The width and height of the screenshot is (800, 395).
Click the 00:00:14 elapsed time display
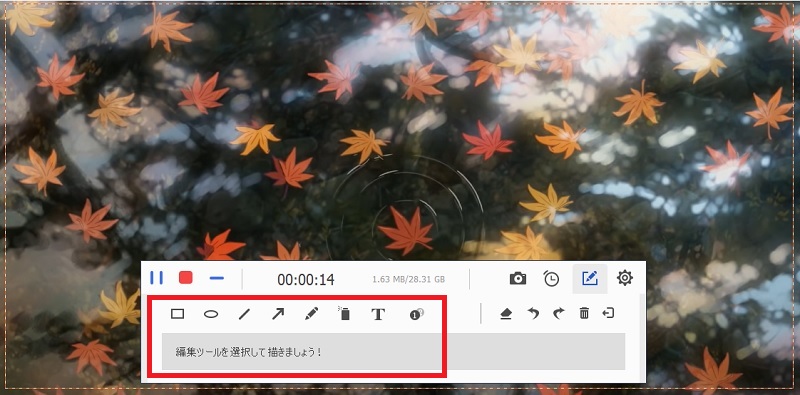click(306, 280)
